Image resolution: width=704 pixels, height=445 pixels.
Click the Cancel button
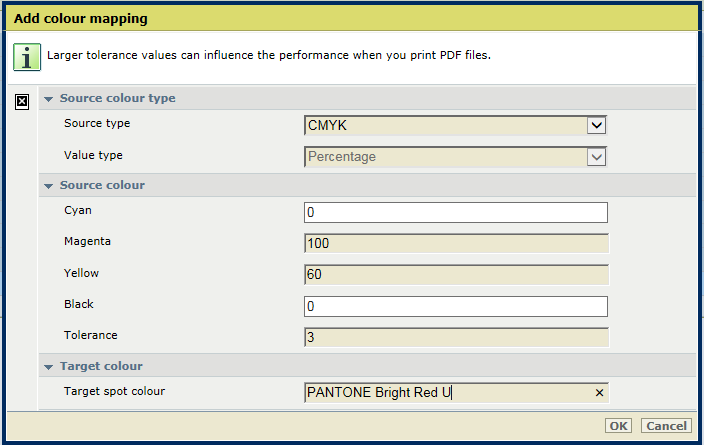click(666, 426)
